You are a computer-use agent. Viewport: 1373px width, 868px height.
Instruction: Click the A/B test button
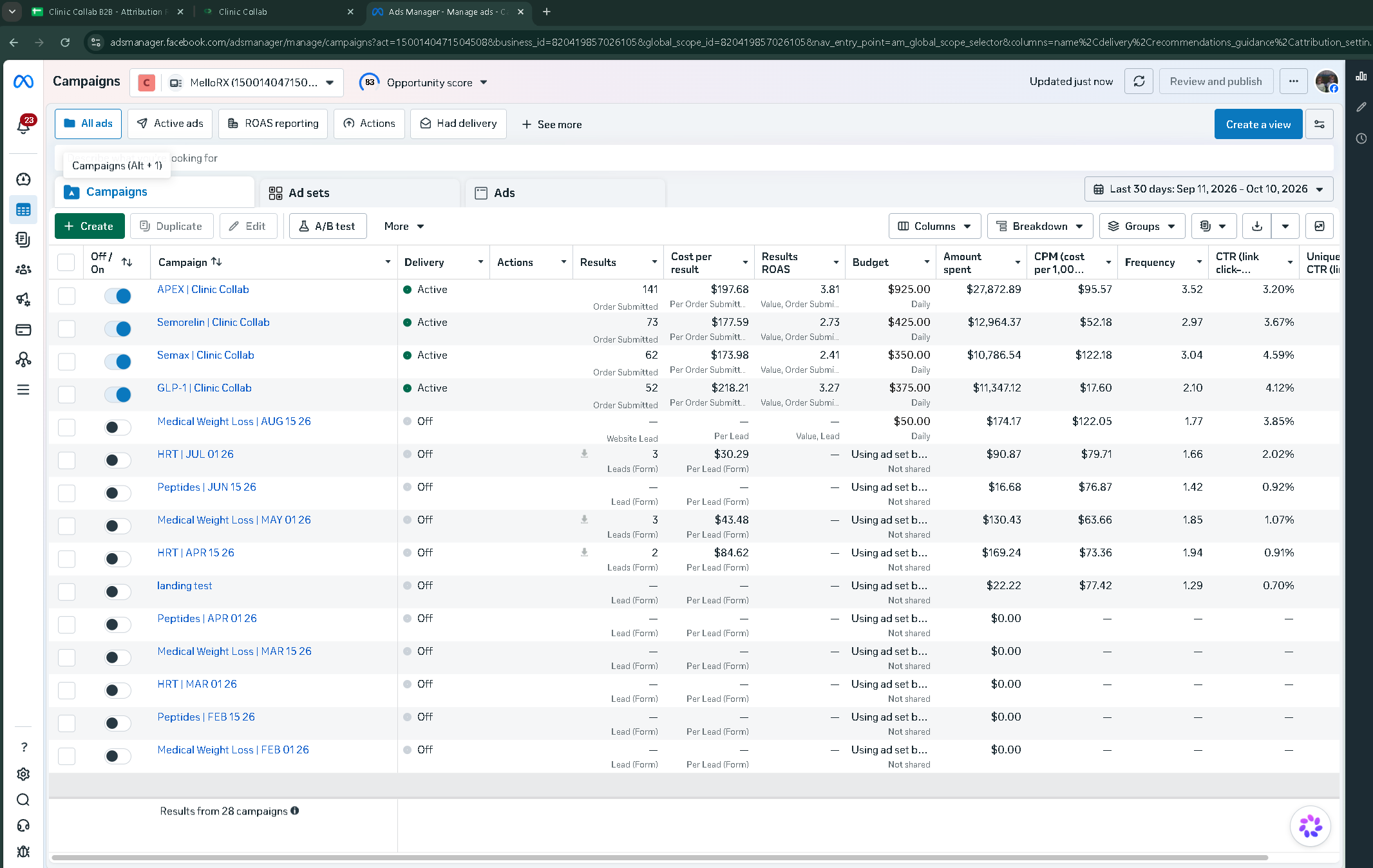point(327,226)
